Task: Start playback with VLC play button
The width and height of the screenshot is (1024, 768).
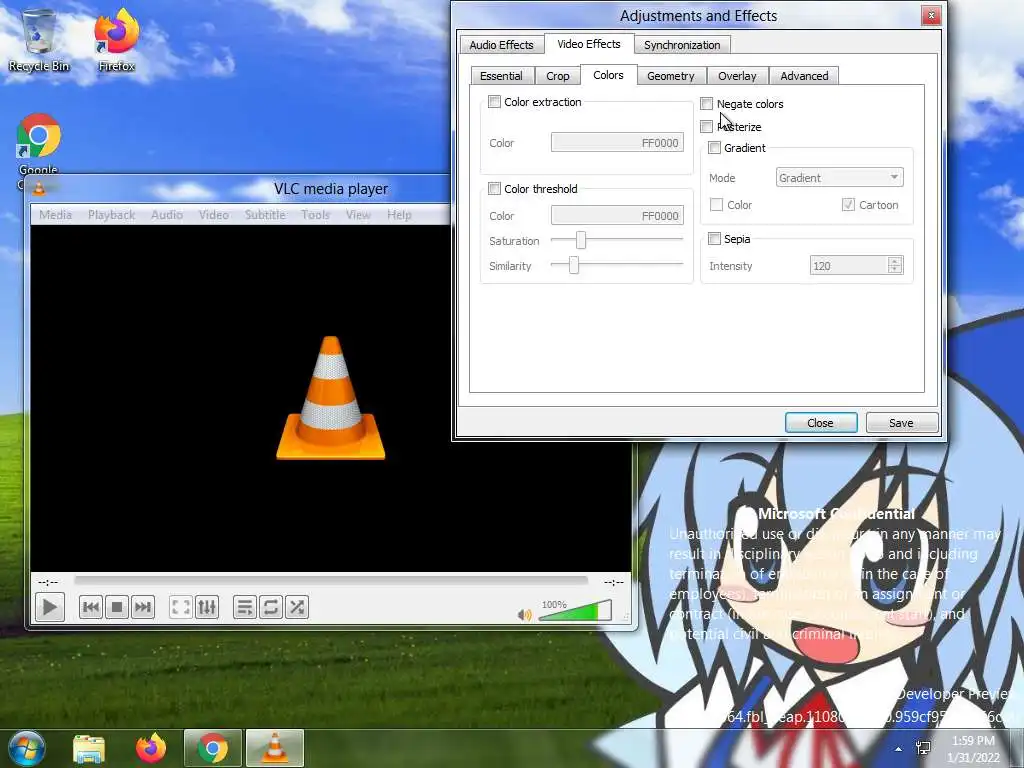Action: 49,607
